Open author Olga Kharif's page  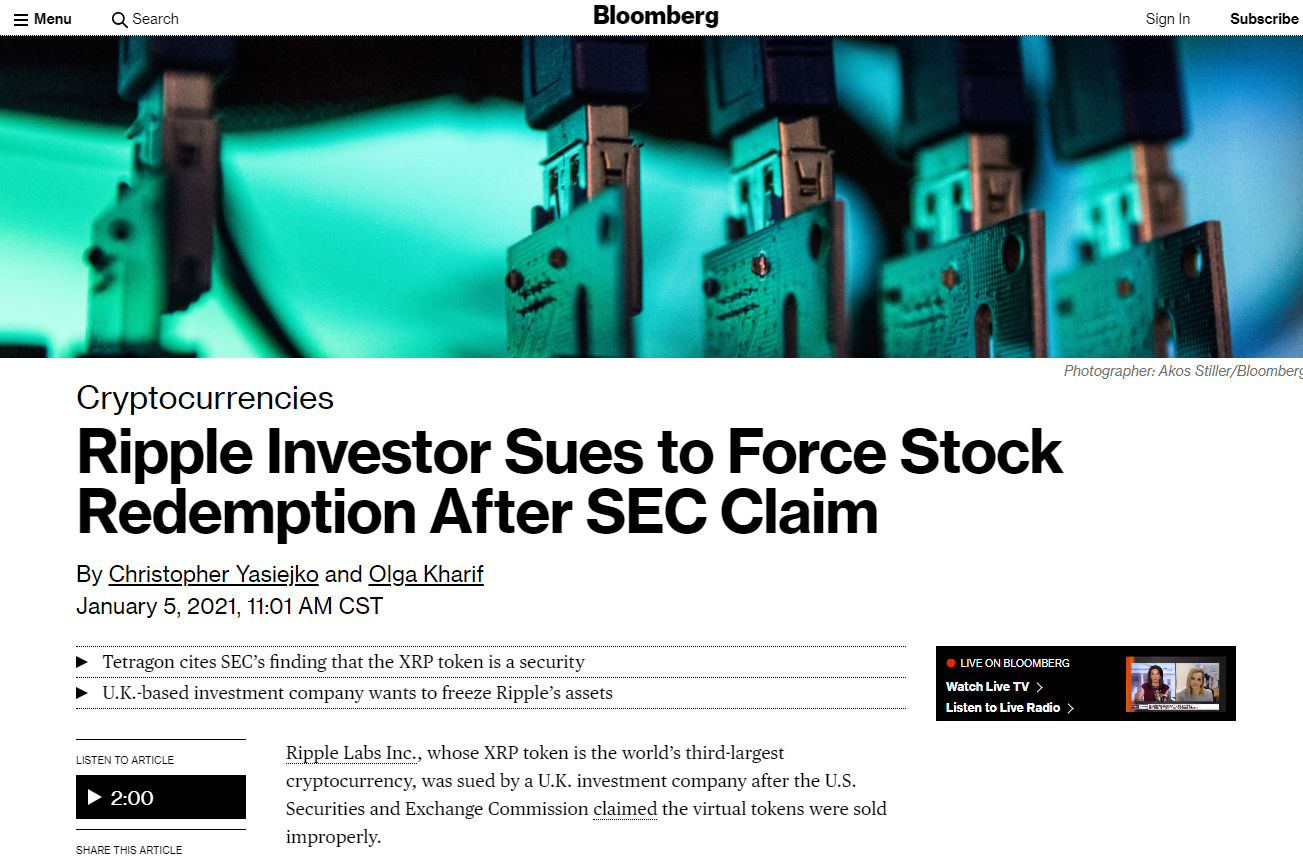426,574
